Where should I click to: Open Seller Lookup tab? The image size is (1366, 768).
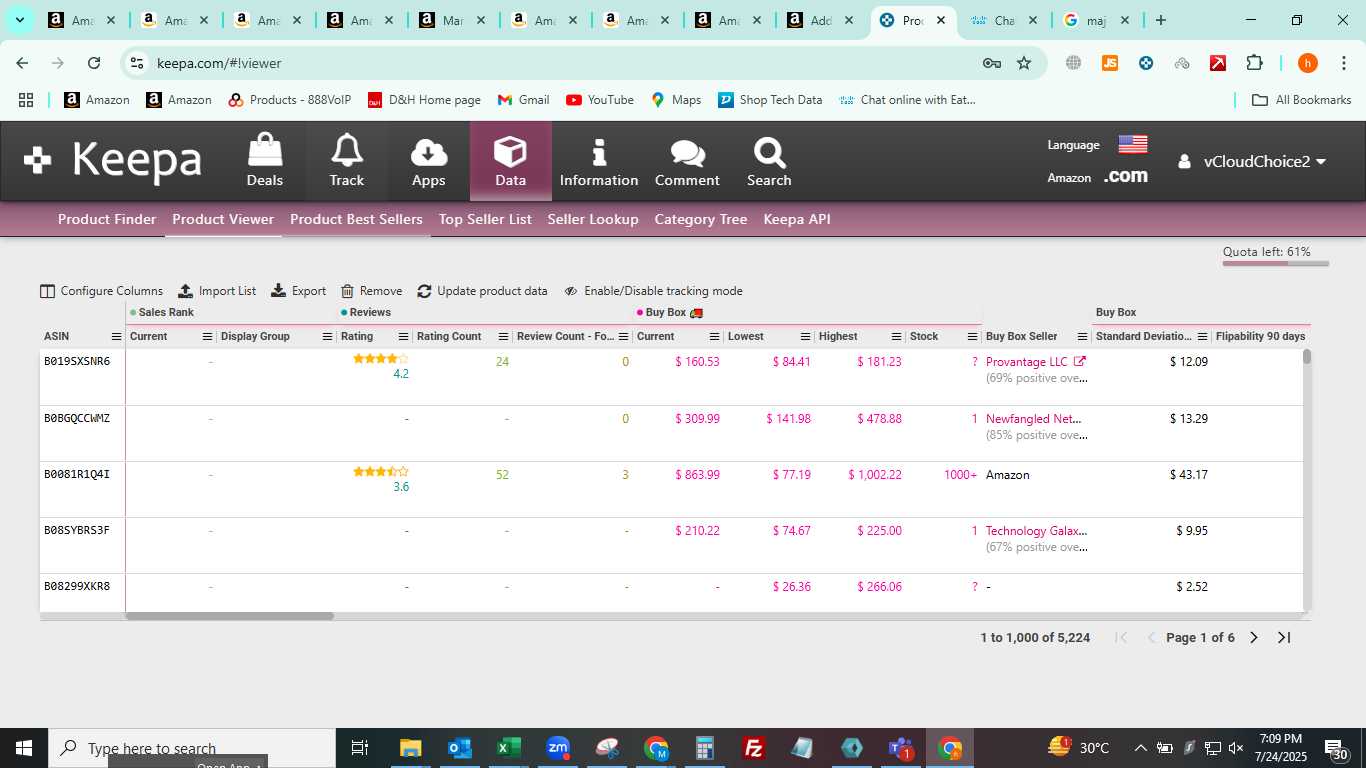[593, 219]
